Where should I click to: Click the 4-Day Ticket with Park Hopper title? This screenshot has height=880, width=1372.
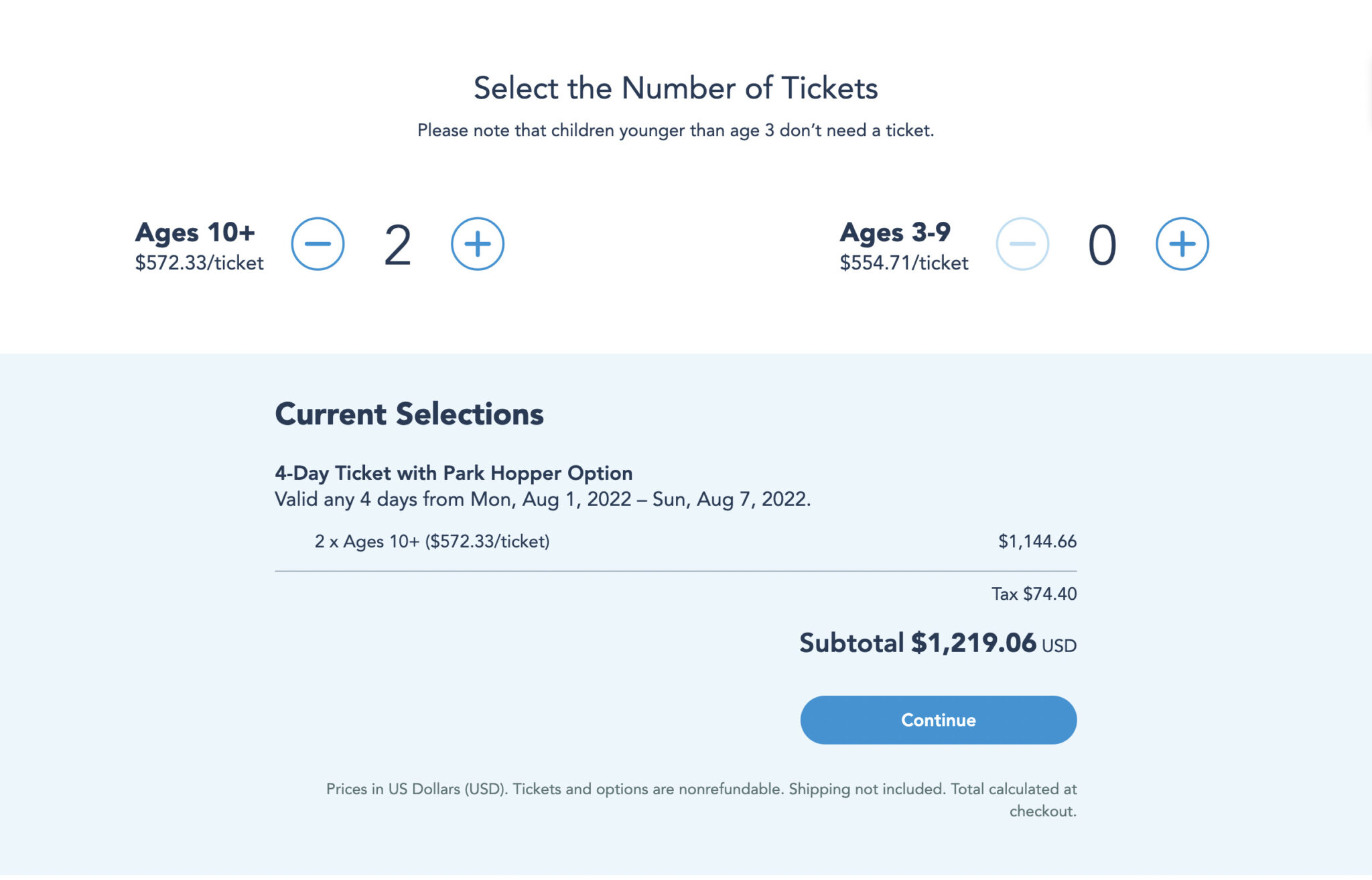(454, 473)
